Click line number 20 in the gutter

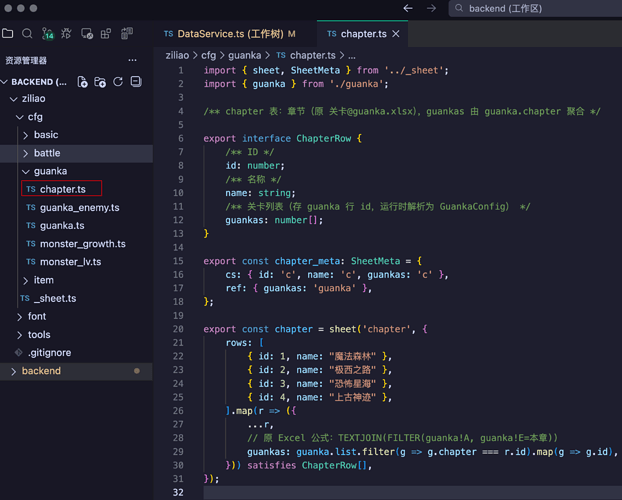pos(178,329)
